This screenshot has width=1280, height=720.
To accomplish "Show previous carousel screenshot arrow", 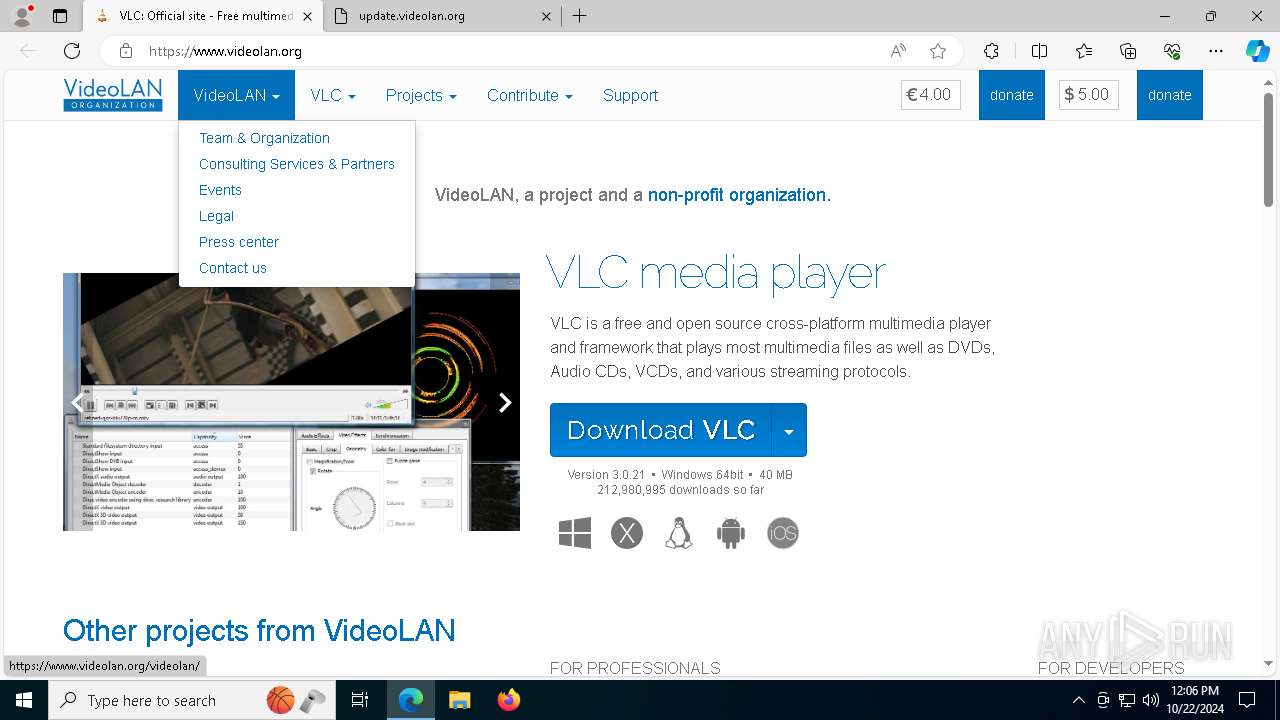I will click(77, 402).
